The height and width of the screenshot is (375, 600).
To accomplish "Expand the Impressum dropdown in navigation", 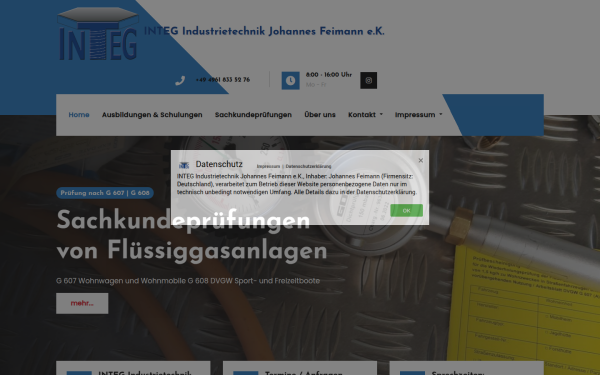I will click(x=418, y=115).
